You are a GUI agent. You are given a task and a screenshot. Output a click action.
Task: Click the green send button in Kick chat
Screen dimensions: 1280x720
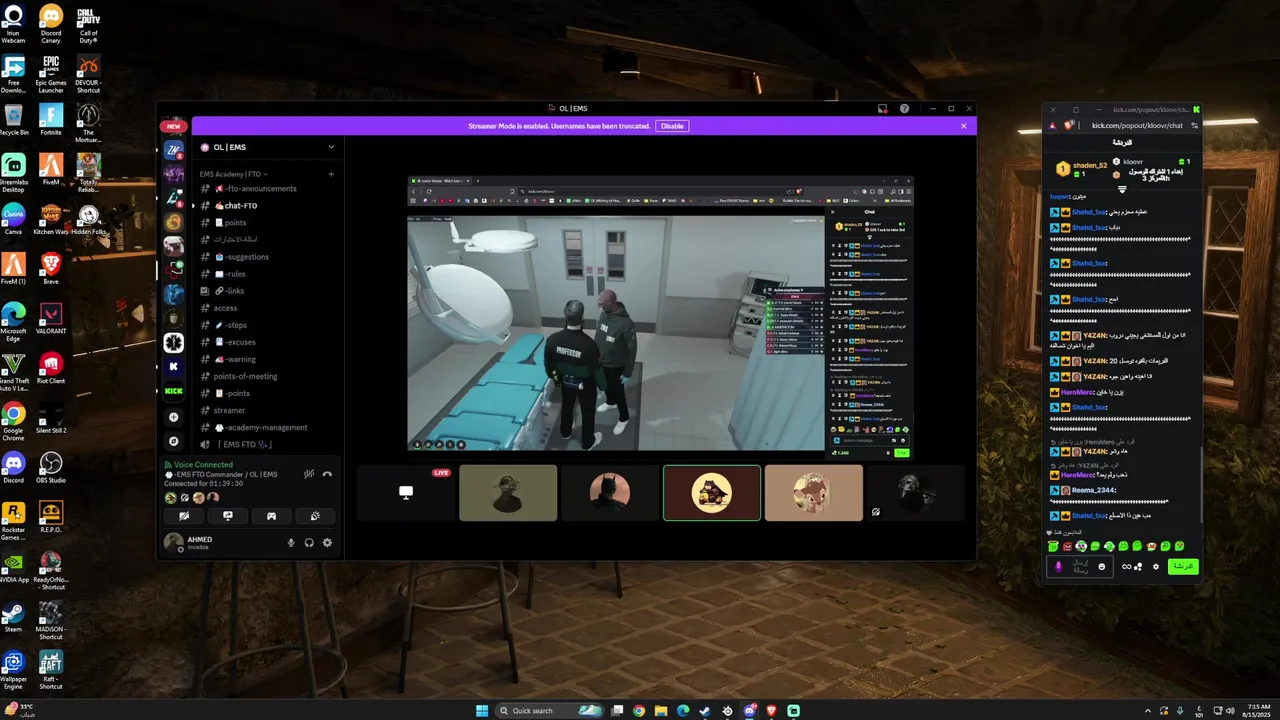[x=1183, y=567]
